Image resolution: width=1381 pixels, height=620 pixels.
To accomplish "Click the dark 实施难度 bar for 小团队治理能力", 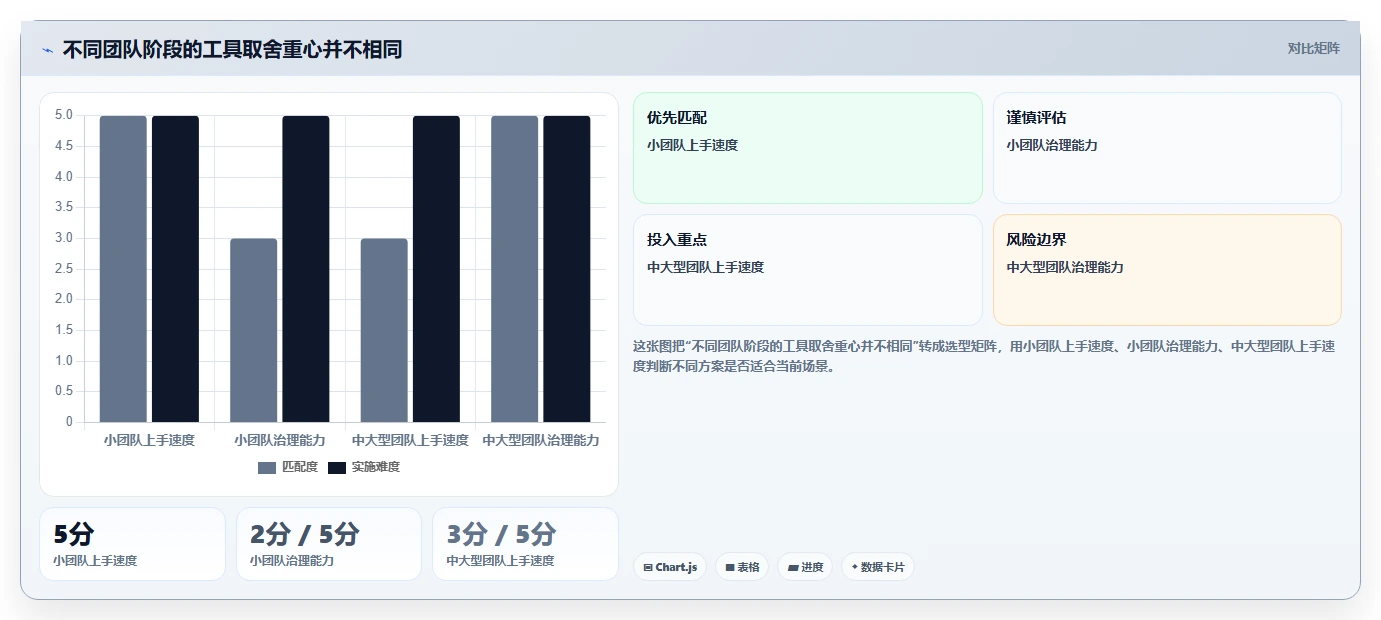I will coord(306,269).
